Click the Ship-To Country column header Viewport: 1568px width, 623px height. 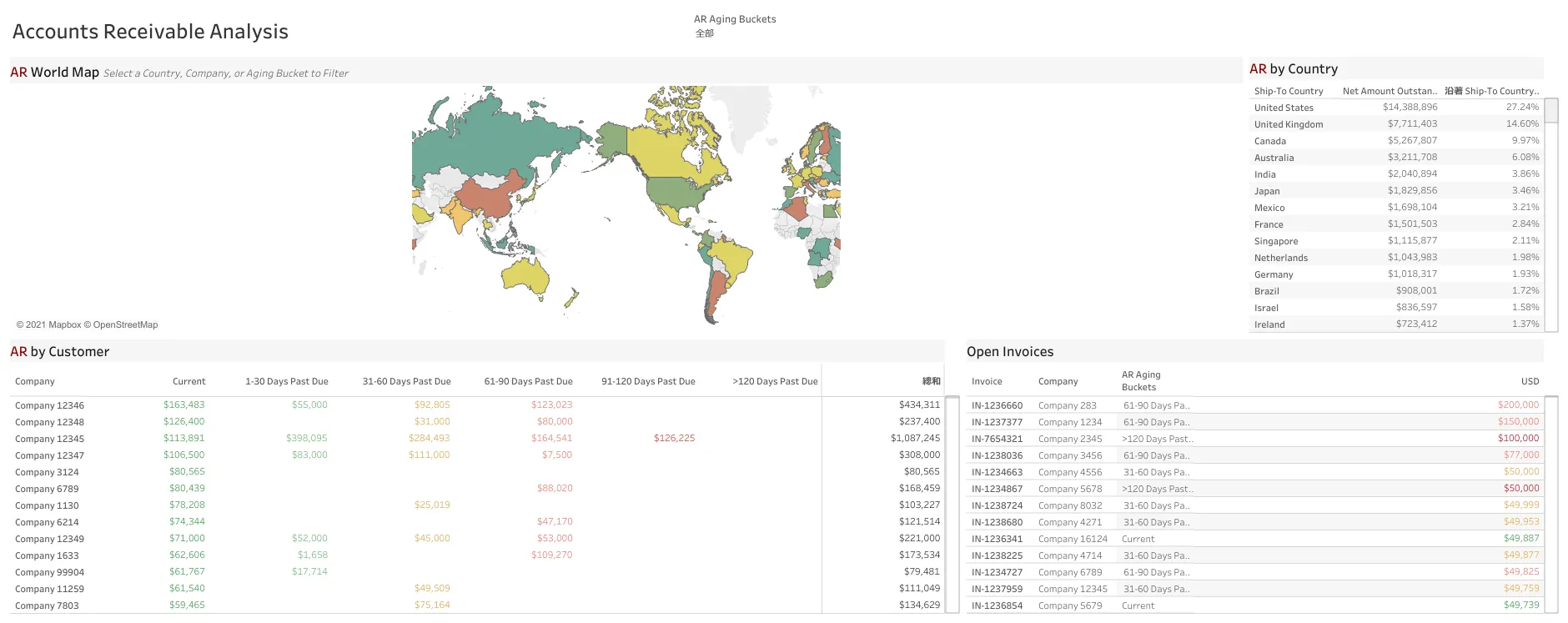1289,91
